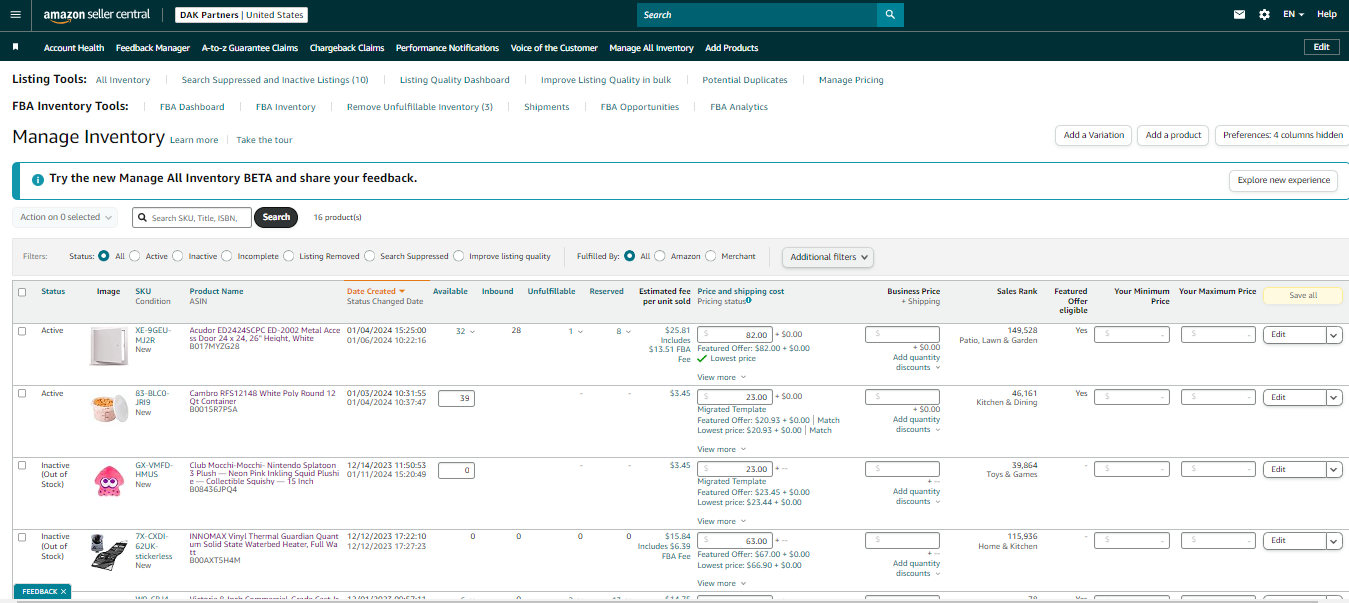Tick the select-all checkbox in table header
The height and width of the screenshot is (603, 1349).
pos(22,292)
